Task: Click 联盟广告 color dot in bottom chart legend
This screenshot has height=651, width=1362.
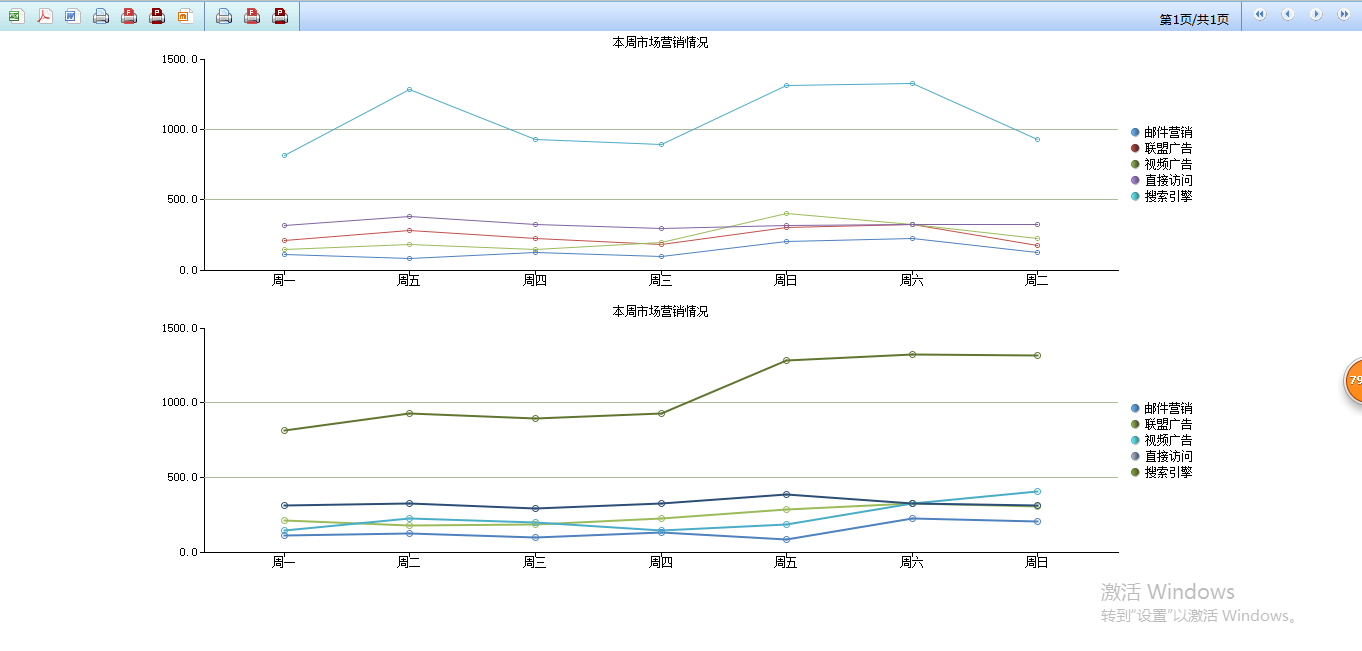Action: coord(1135,424)
